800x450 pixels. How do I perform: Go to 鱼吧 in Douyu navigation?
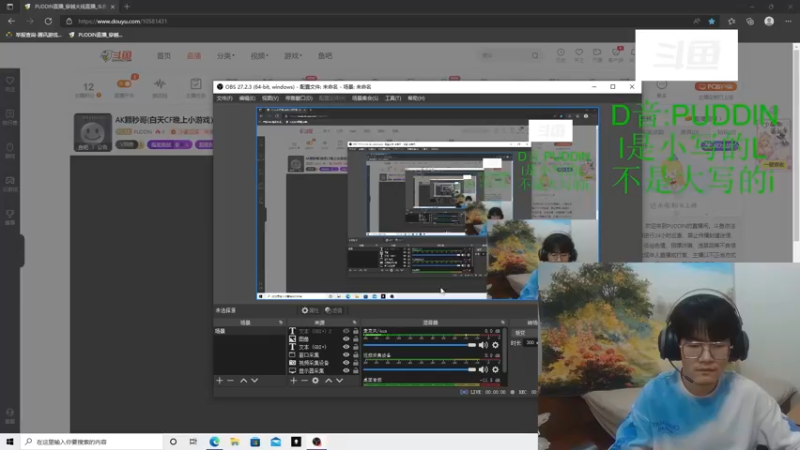click(x=325, y=56)
